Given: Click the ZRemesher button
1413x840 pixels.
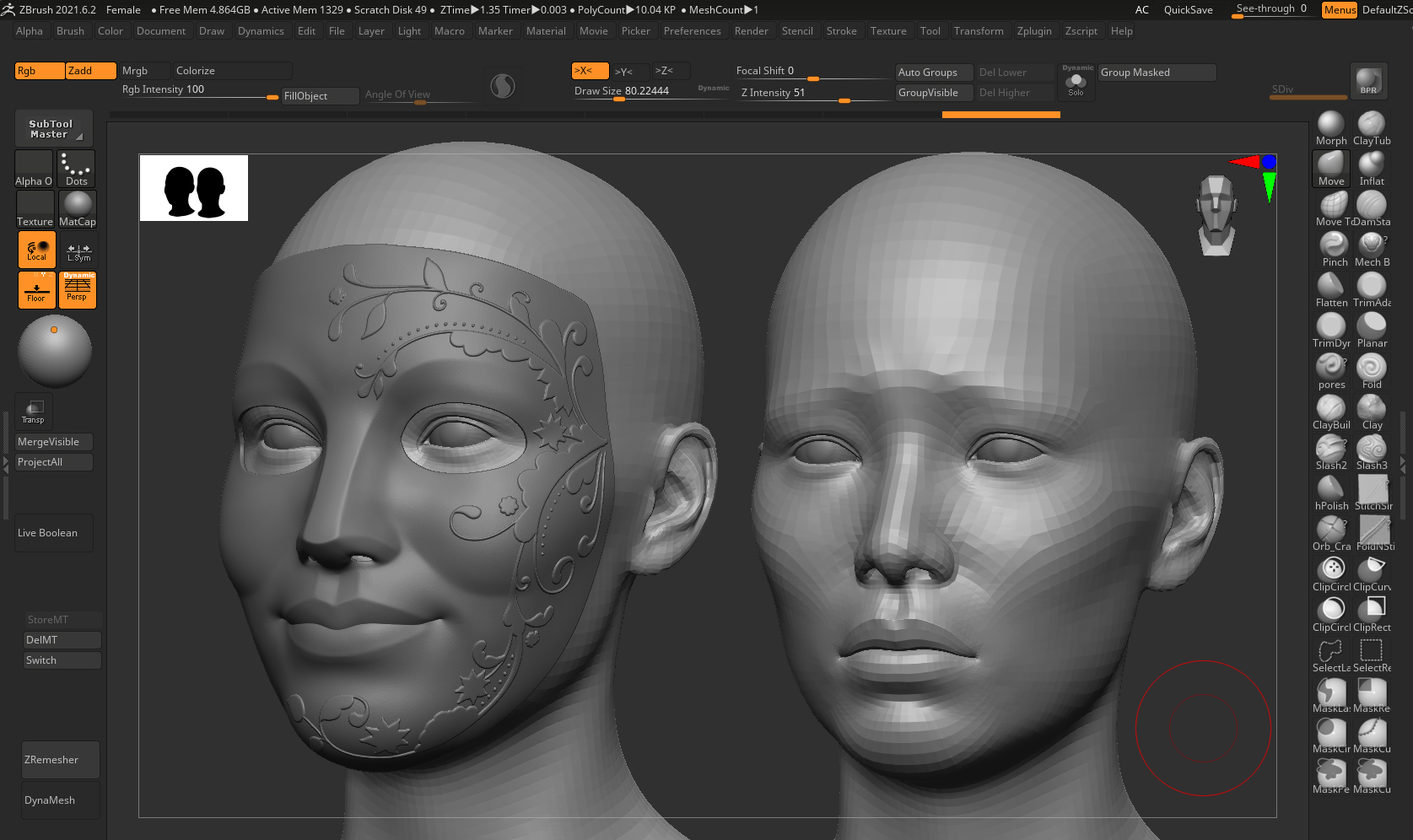Looking at the screenshot, I should pyautogui.click(x=61, y=760).
